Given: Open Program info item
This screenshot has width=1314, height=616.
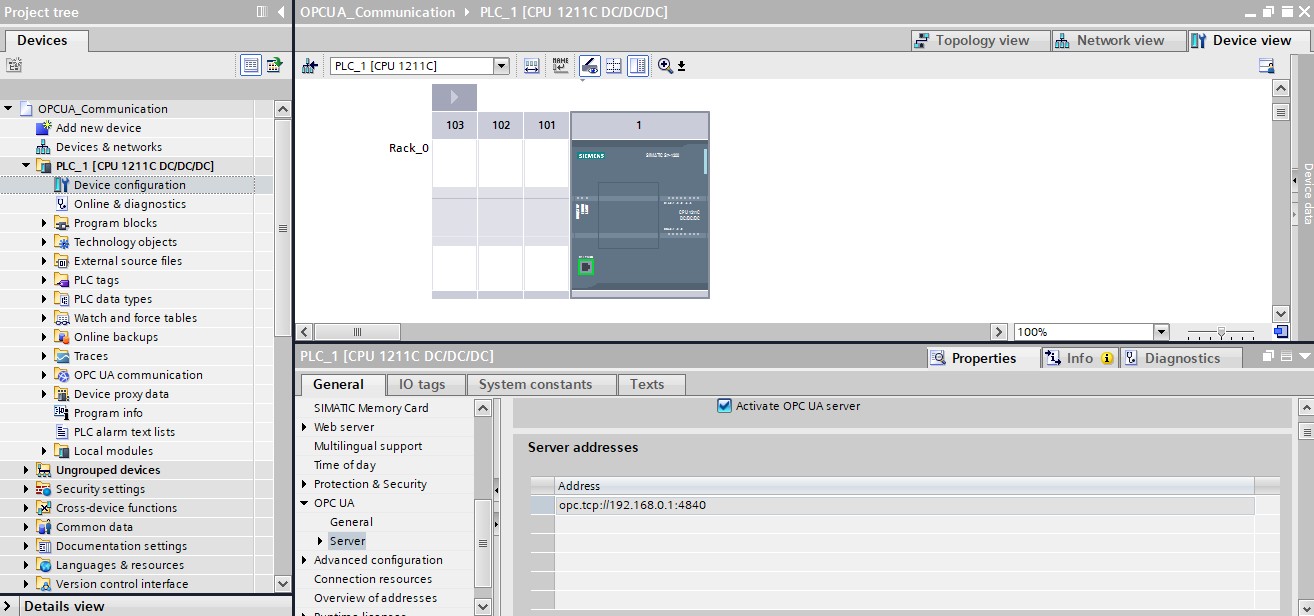Looking at the screenshot, I should coord(108,413).
